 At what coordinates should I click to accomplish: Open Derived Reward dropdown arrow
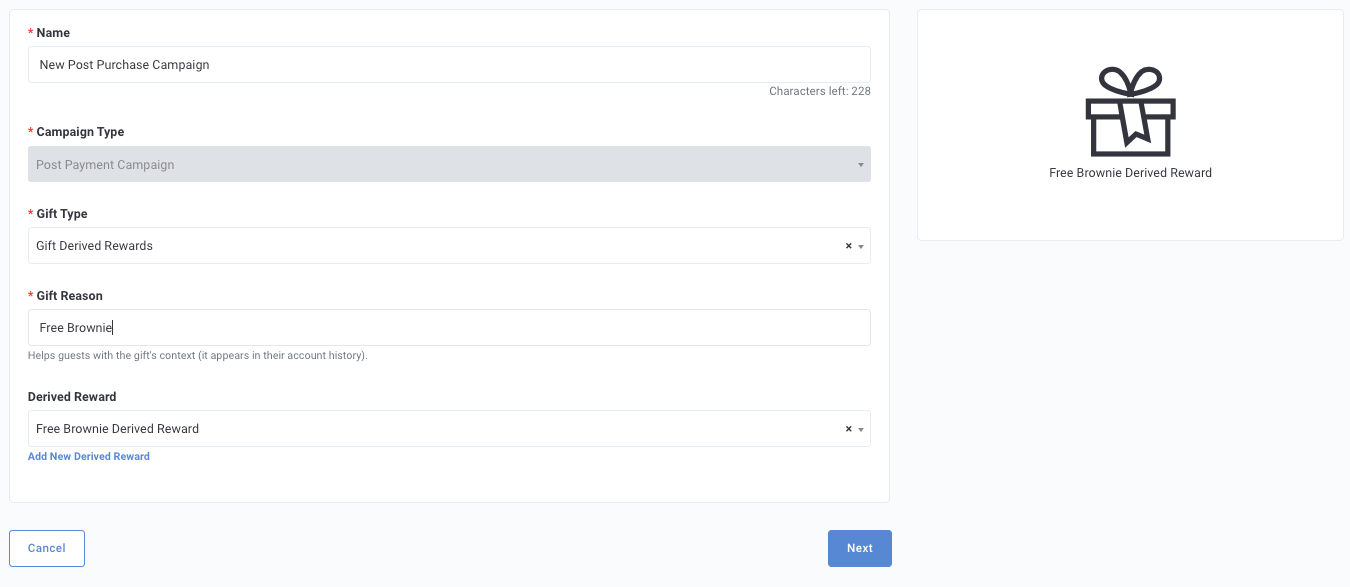pyautogui.click(x=861, y=430)
